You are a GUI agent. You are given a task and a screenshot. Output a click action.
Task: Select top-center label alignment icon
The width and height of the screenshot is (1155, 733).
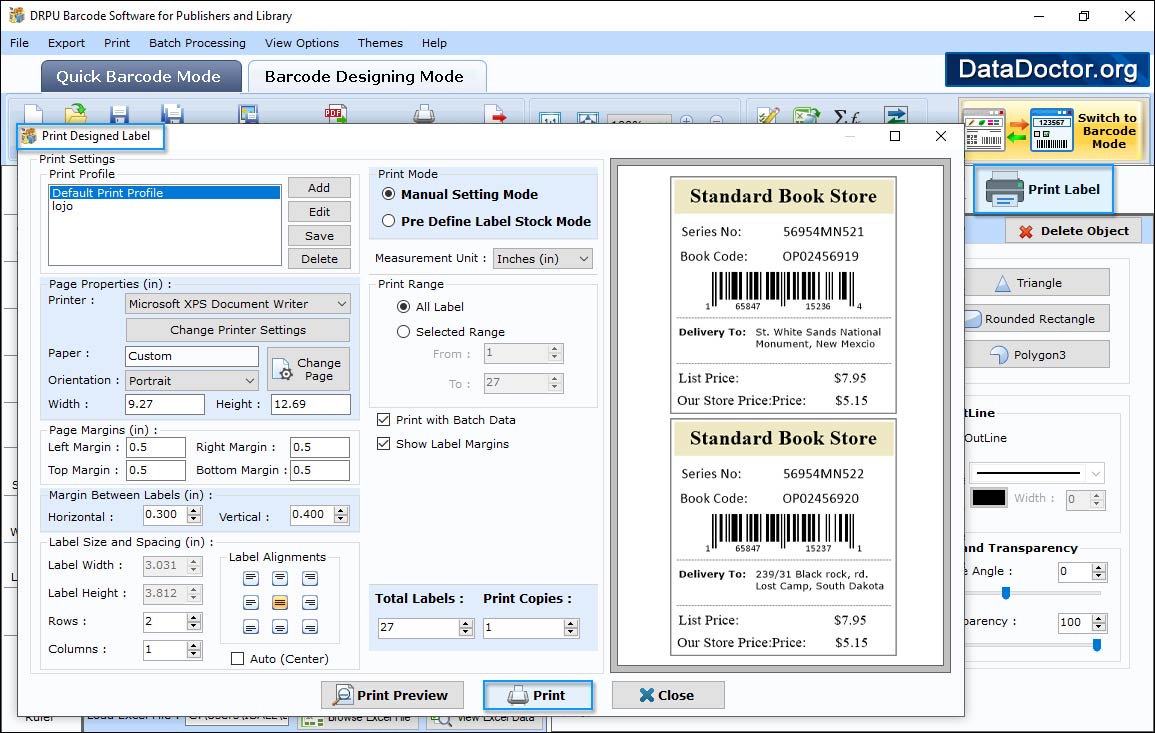280,578
